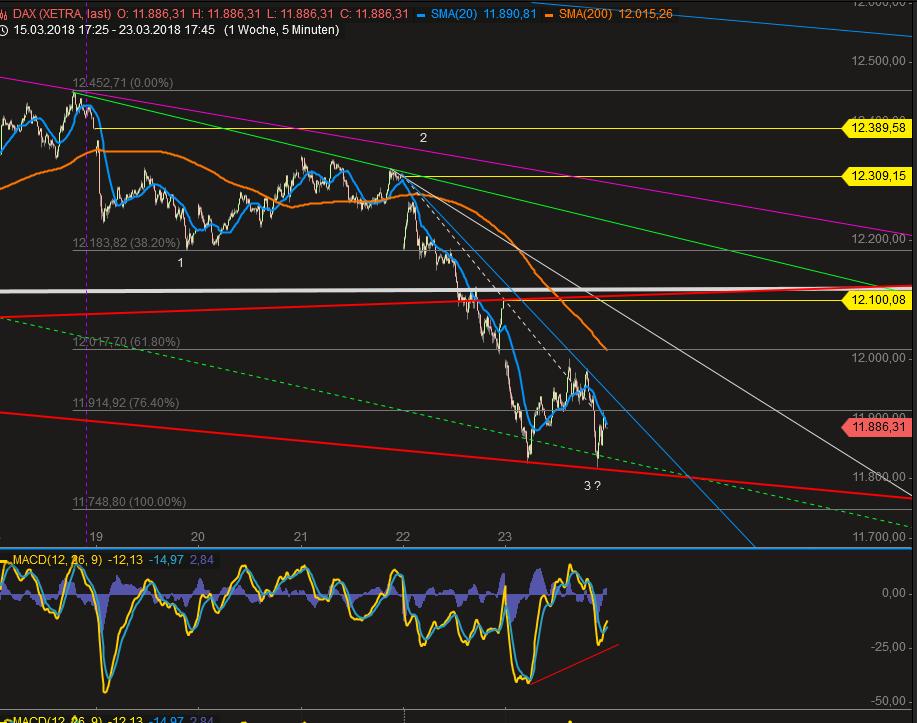Screen dimensions: 917x723
Task: Click the yellow 12.100,08 price flag
Action: click(x=875, y=299)
